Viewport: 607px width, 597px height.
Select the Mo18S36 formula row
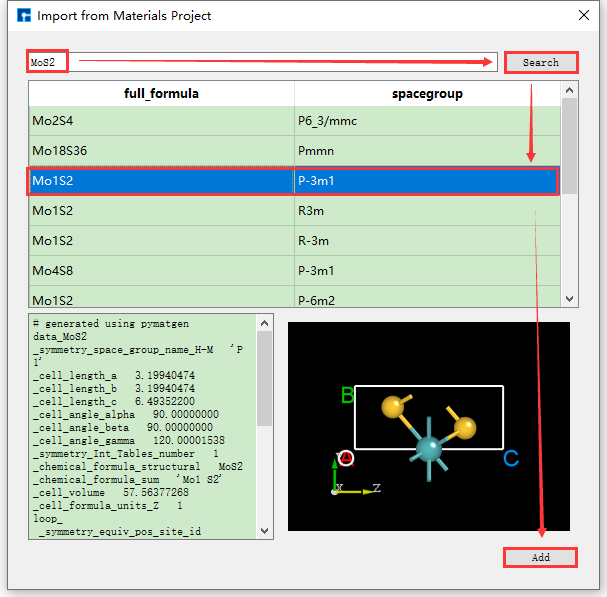point(161,152)
